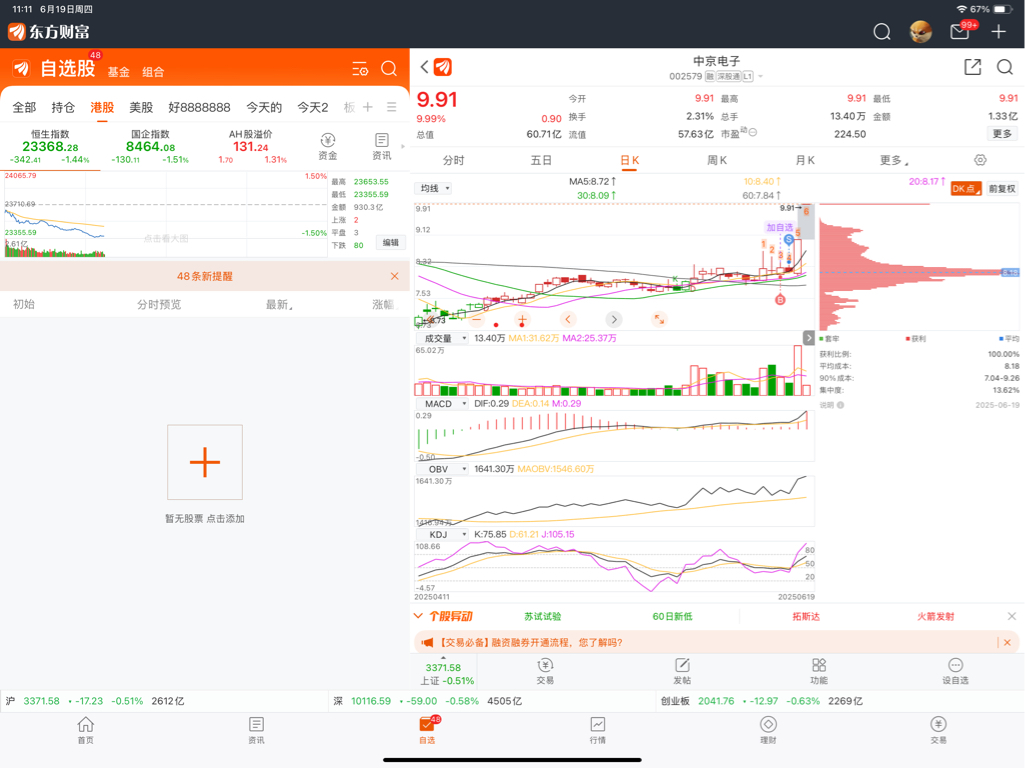Search stocks from stock detail header
The height and width of the screenshot is (768, 1025).
(1005, 67)
